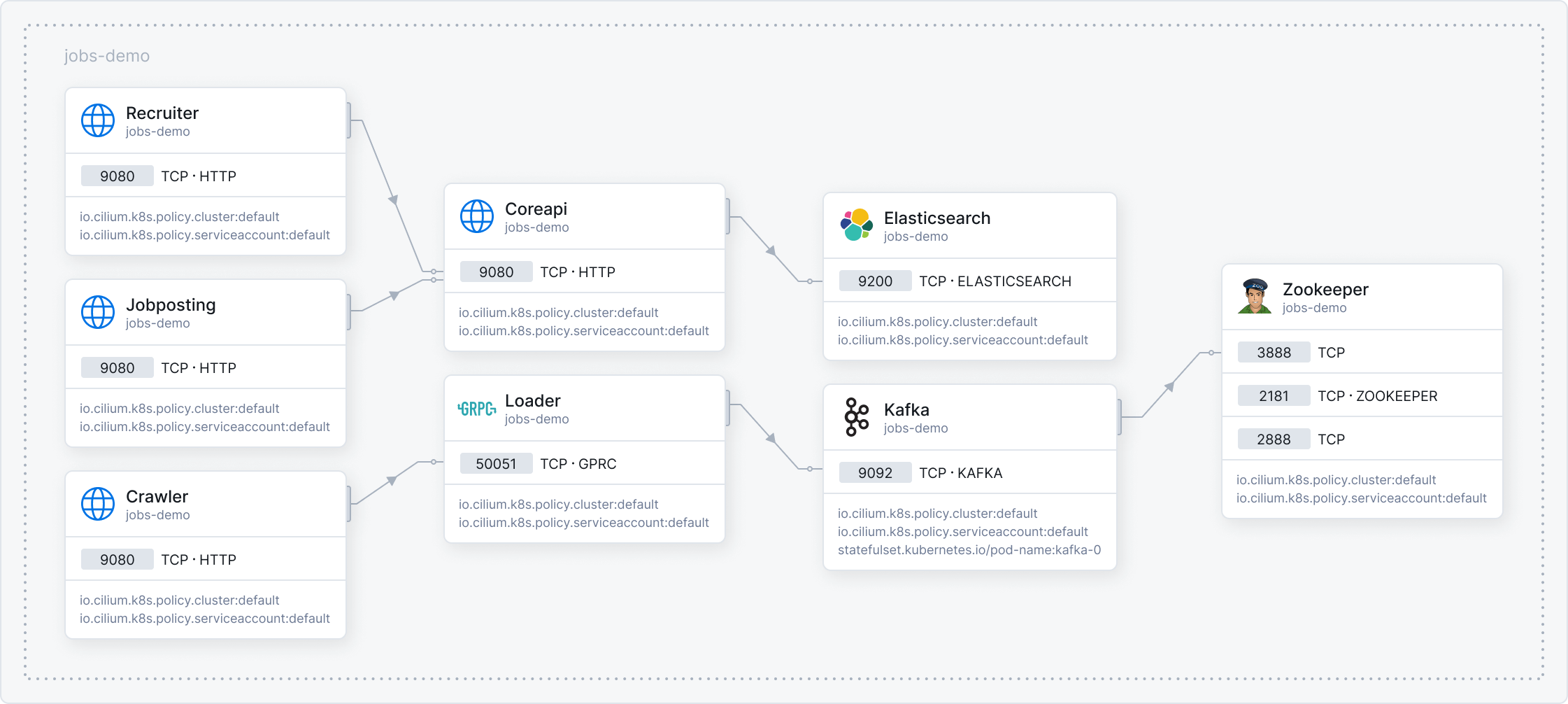The height and width of the screenshot is (704, 1568).
Task: Click port 9092 badge in Kafka card
Action: pos(876,473)
